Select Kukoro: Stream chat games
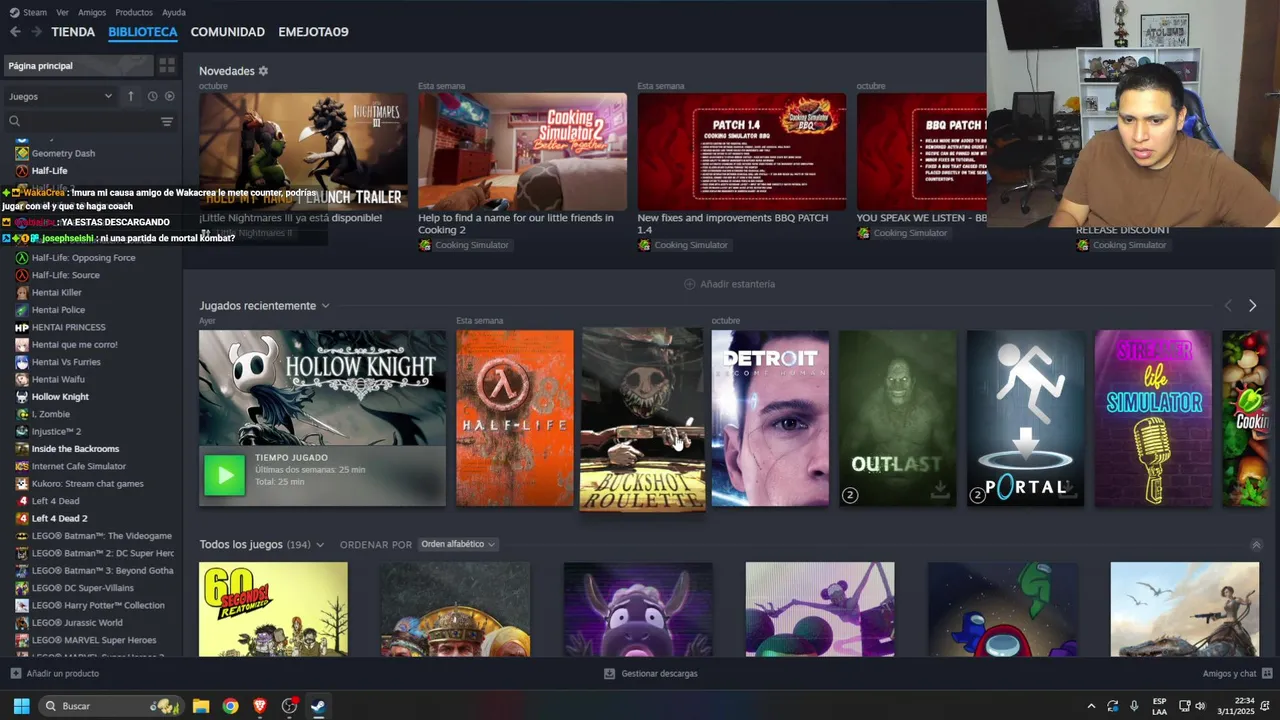The height and width of the screenshot is (720, 1280). pyautogui.click(x=87, y=484)
